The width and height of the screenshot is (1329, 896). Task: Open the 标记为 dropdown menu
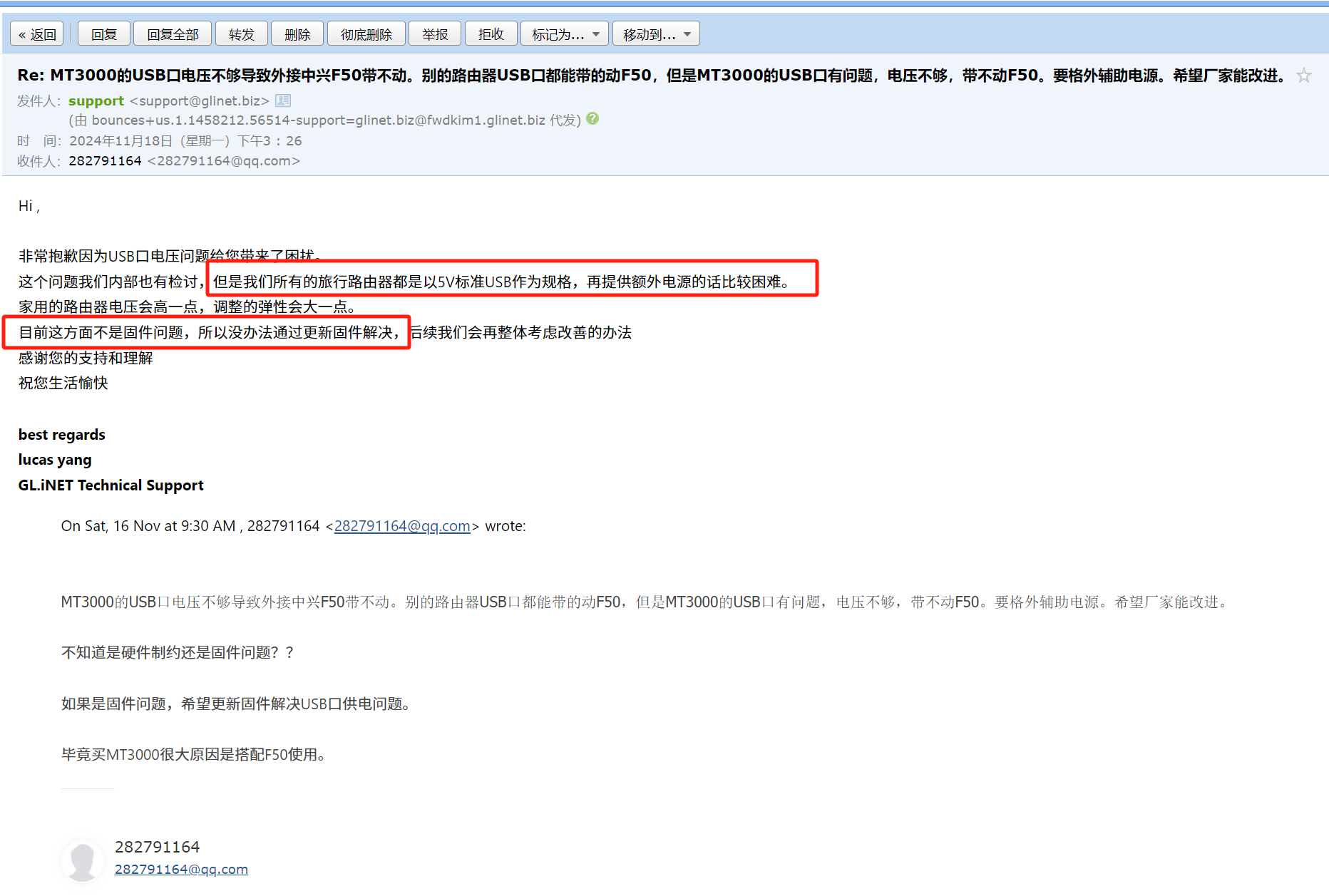(564, 33)
